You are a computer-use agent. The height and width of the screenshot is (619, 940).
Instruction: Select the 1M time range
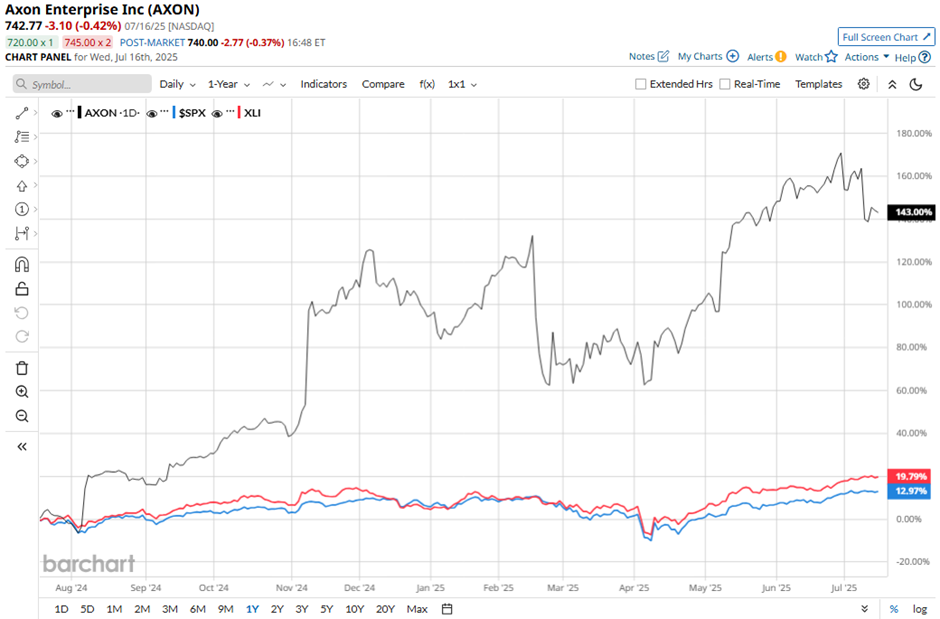(114, 609)
